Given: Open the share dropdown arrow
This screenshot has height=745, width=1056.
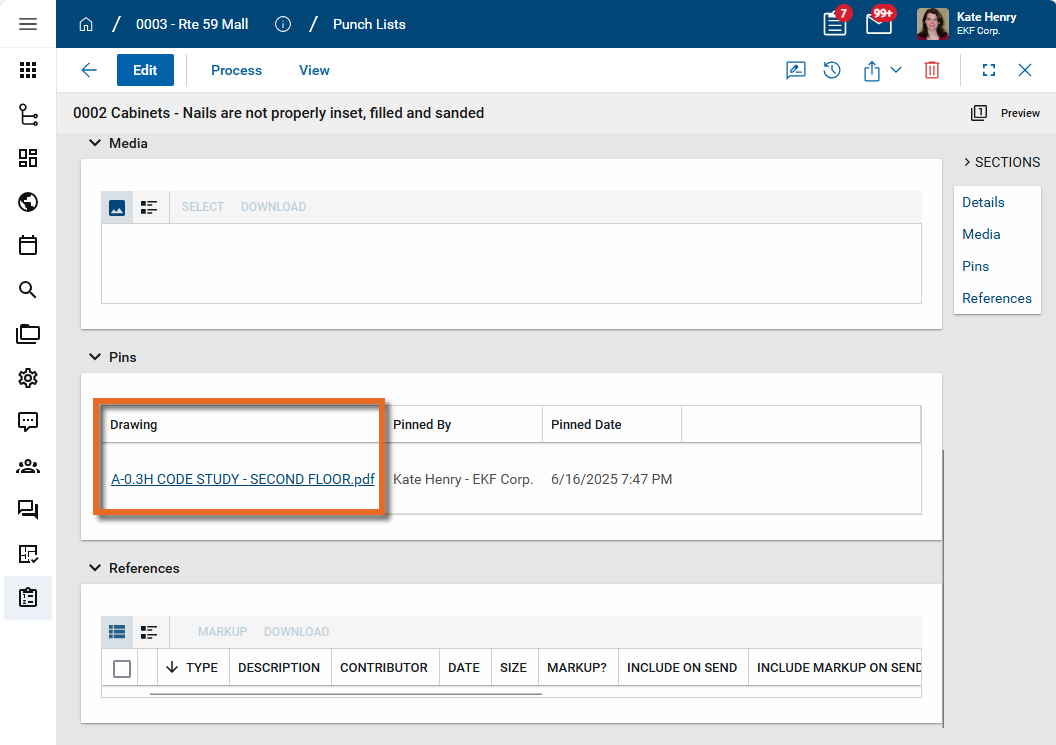Looking at the screenshot, I should [x=896, y=70].
